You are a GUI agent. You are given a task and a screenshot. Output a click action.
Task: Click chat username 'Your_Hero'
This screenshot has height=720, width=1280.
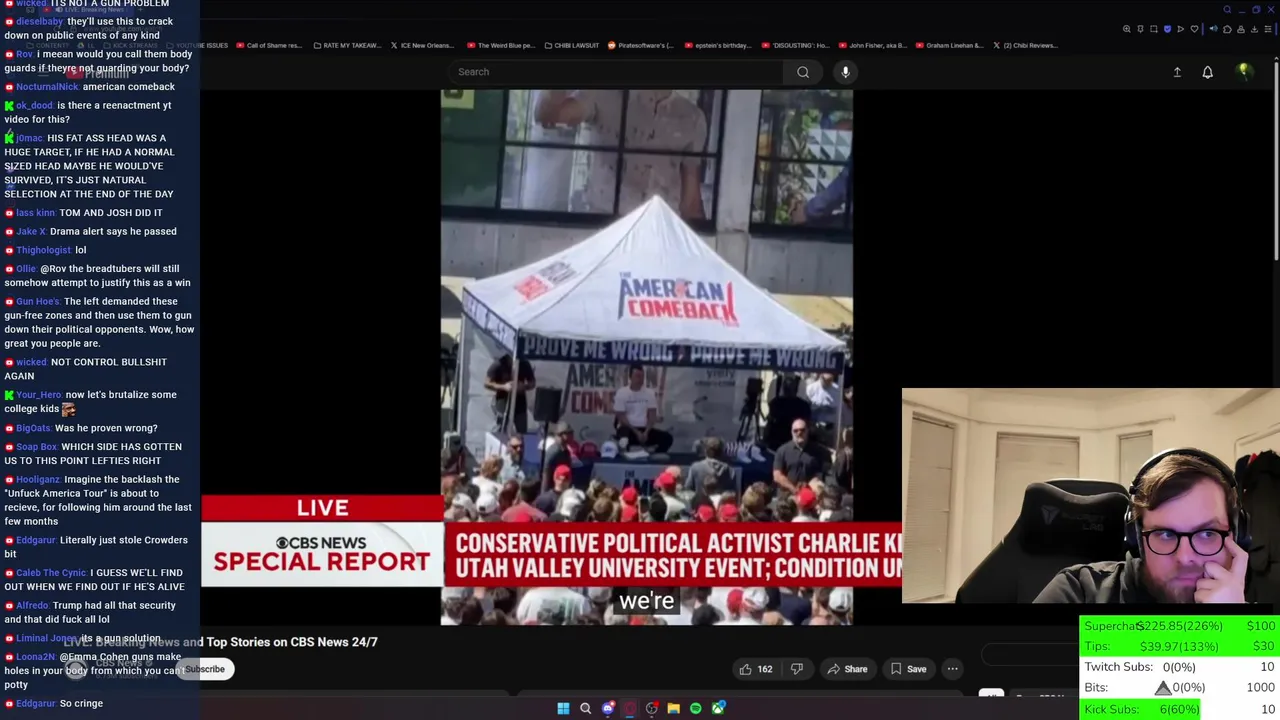click(x=39, y=395)
